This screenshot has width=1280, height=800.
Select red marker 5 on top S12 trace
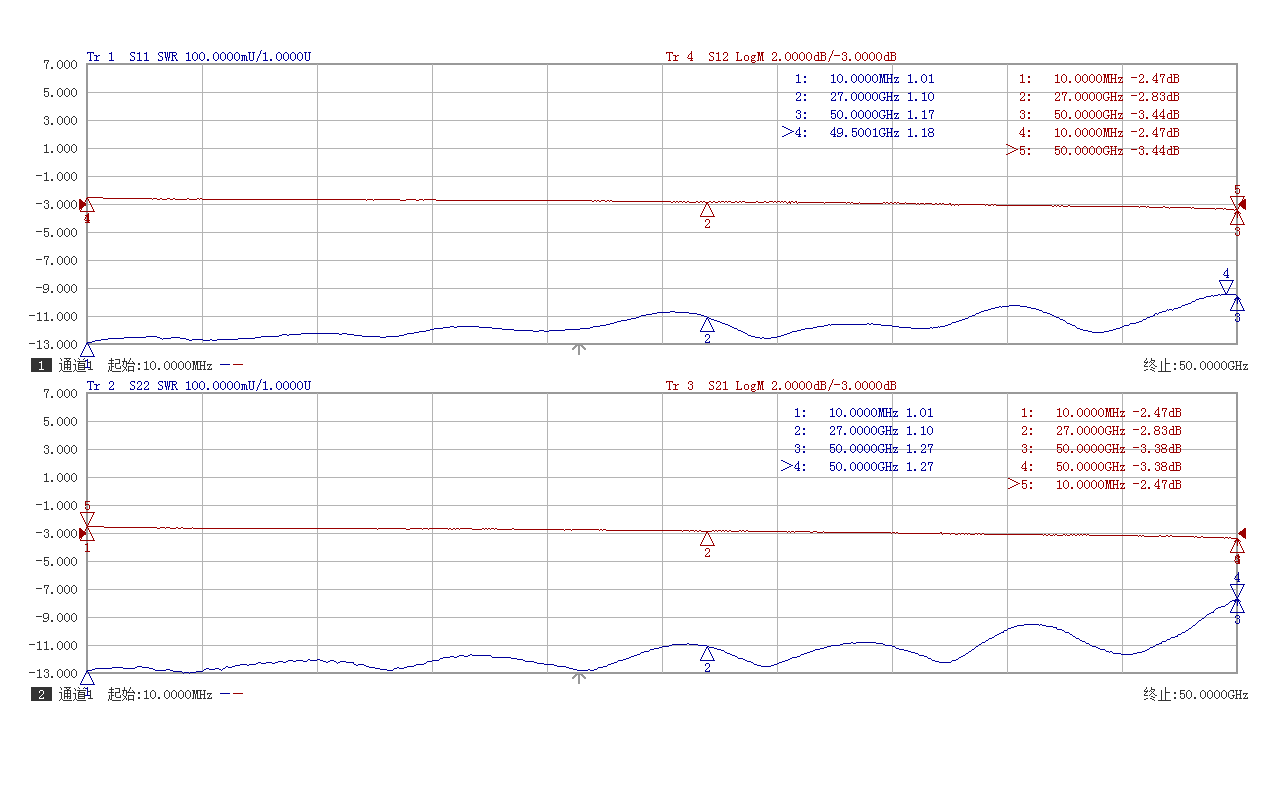1237,202
